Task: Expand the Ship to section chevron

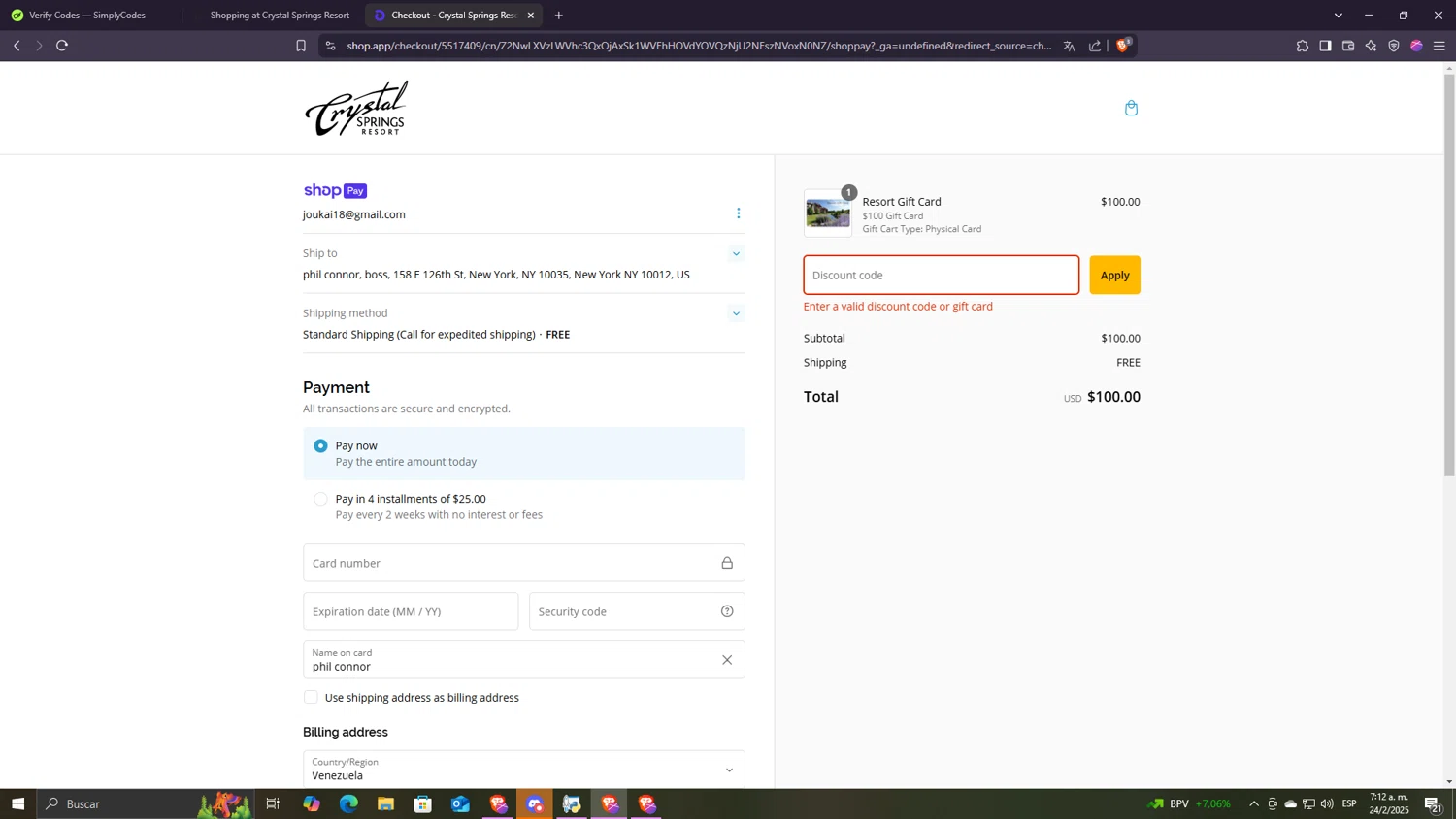Action: pos(736,254)
